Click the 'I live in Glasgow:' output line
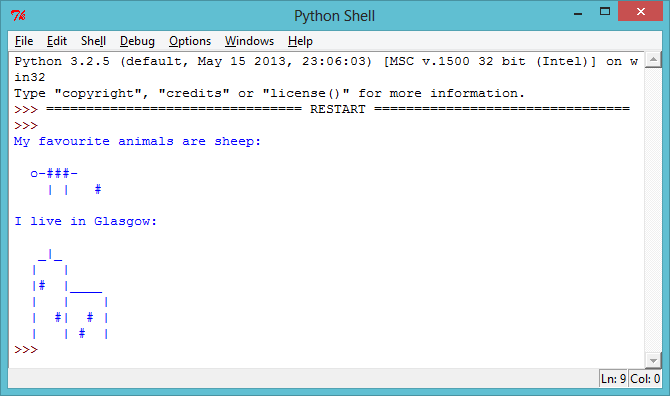The height and width of the screenshot is (396, 670). coord(85,221)
